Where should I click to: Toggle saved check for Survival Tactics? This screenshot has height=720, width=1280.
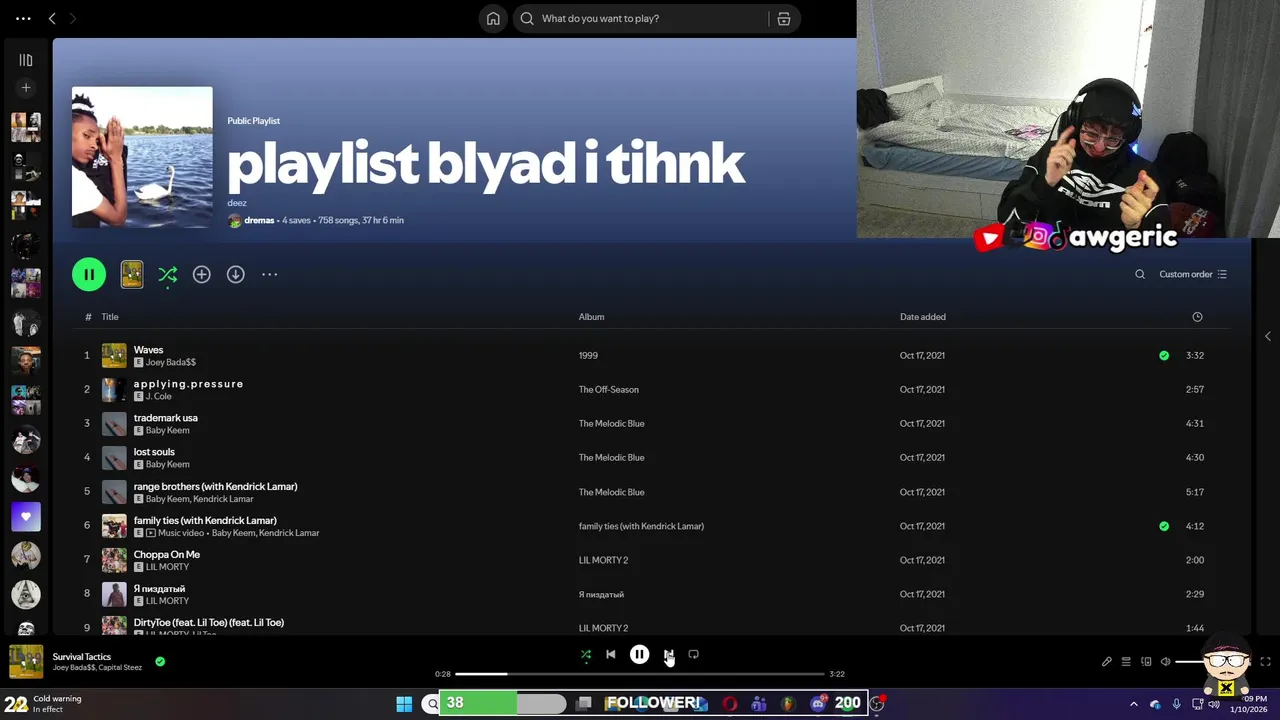[x=160, y=661]
